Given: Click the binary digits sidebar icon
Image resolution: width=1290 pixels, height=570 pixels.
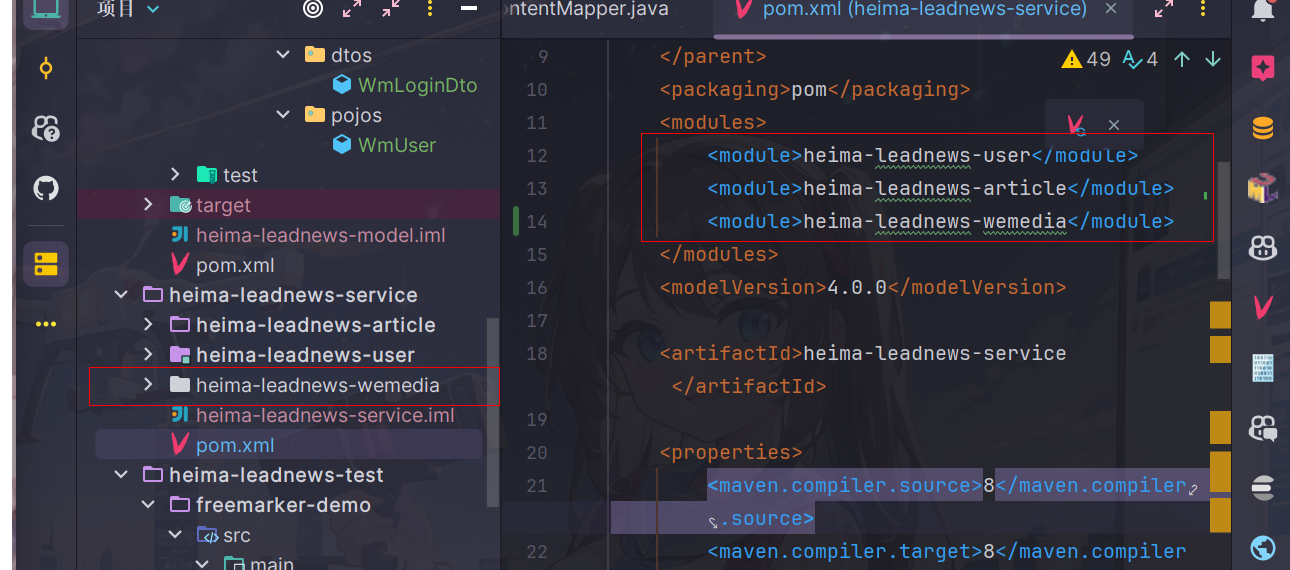Looking at the screenshot, I should coord(1263,368).
